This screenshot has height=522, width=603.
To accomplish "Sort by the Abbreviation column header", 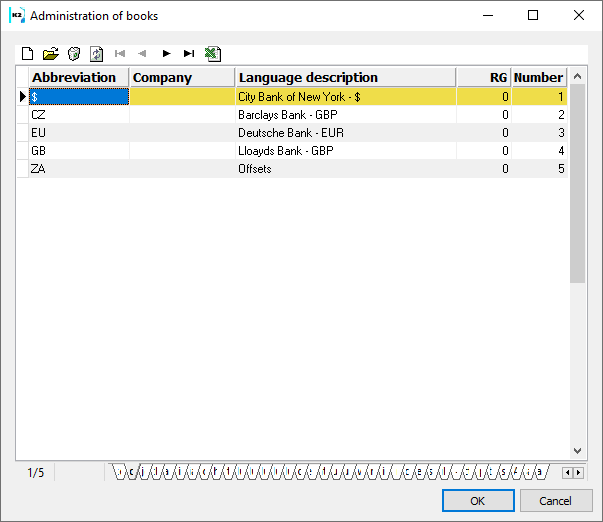I will coord(79,77).
